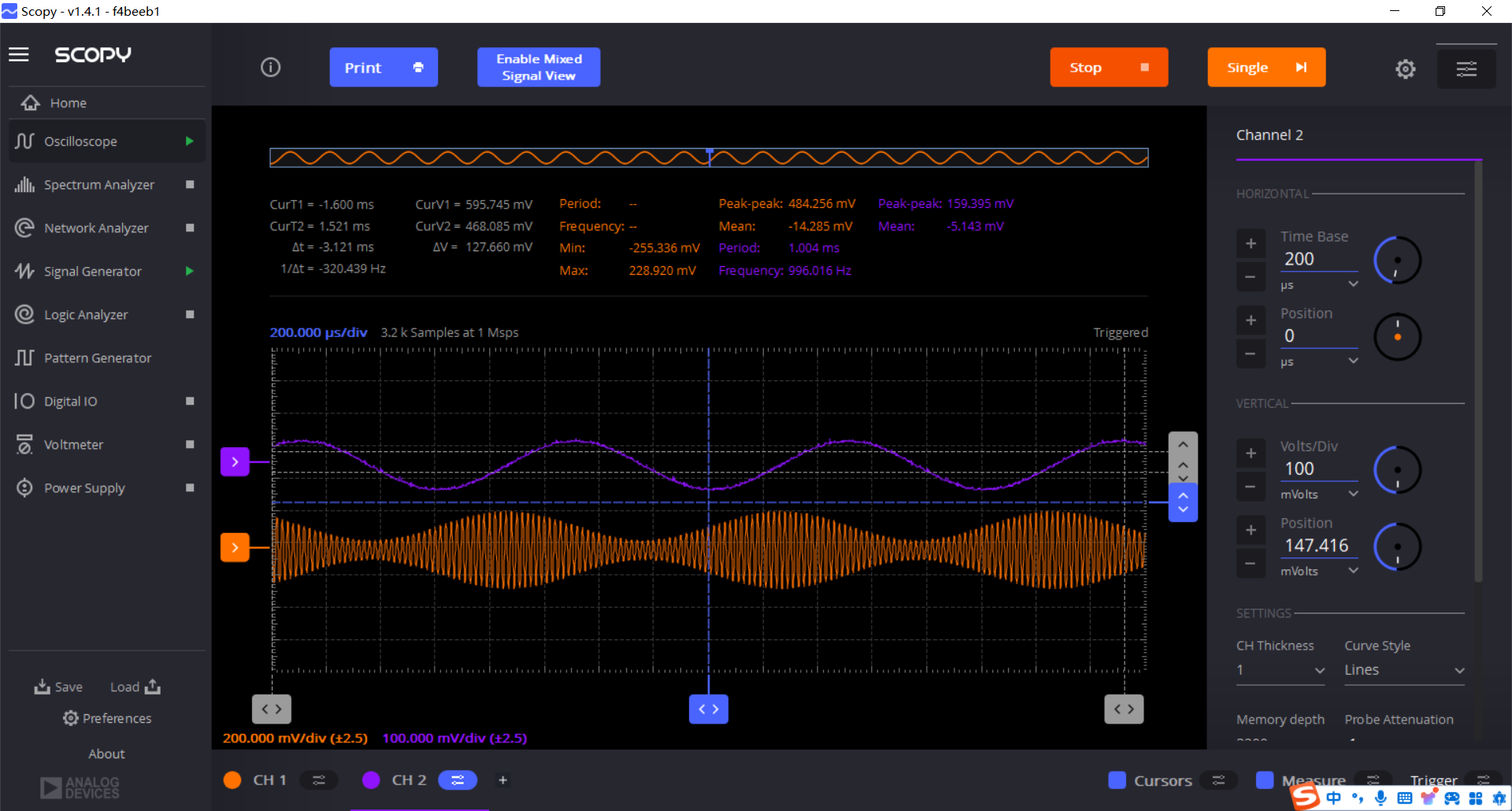1512x811 pixels.
Task: Click the Time Base value field
Action: click(1319, 259)
